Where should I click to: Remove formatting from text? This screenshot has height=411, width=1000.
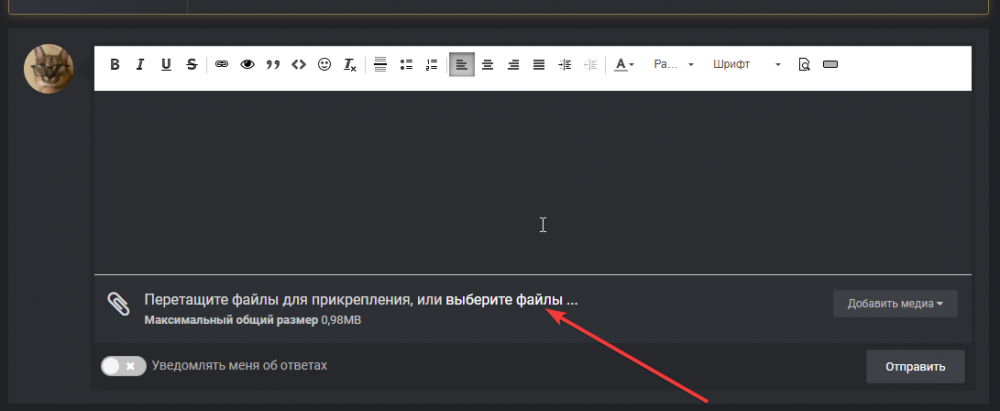pos(350,65)
